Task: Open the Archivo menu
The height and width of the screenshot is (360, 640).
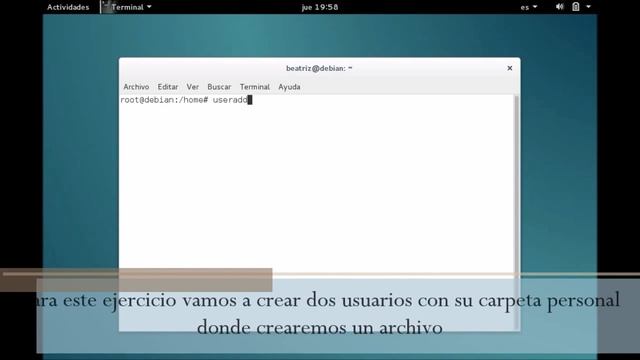Action: [136, 87]
